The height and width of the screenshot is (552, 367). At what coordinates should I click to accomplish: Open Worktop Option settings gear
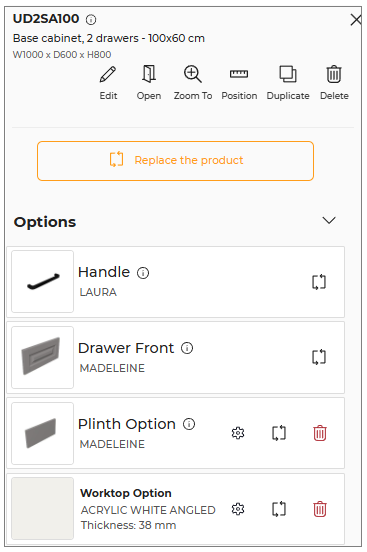[238, 509]
